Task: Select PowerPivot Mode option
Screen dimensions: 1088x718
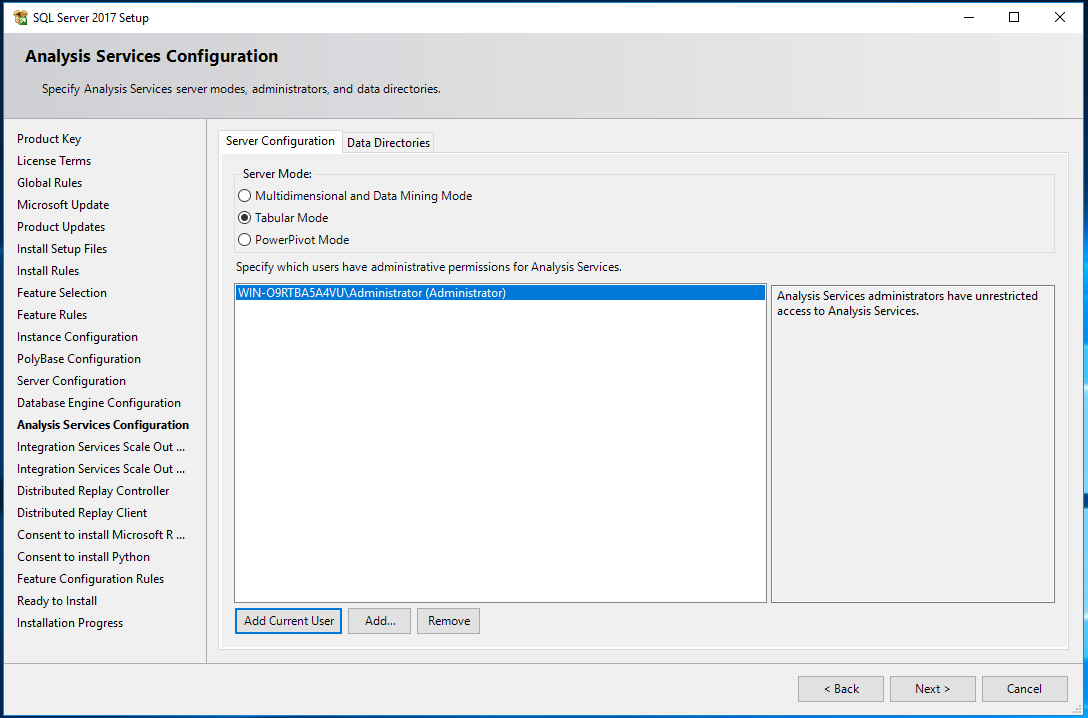Action: coord(245,240)
